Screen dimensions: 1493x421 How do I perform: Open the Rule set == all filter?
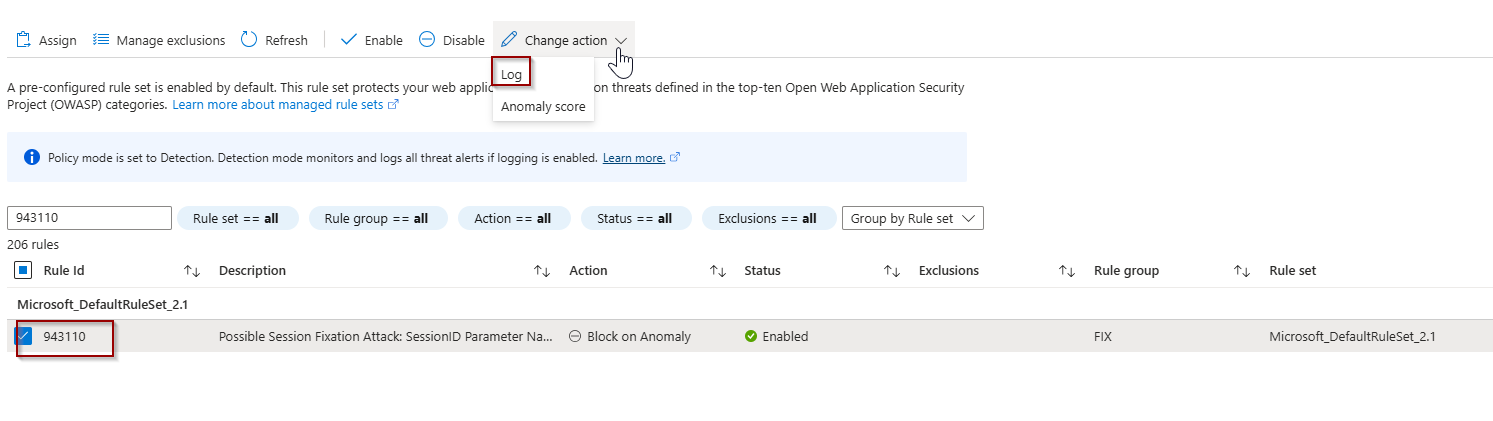coord(236,218)
